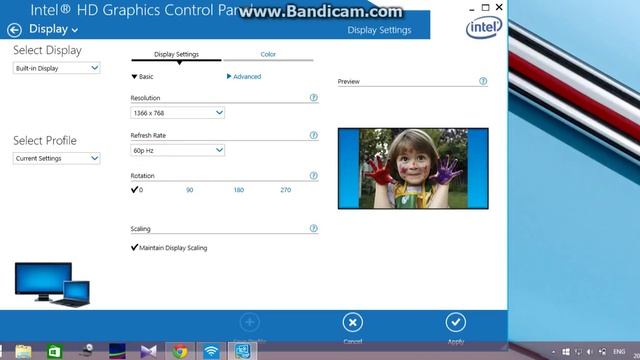Go back using the circled arrow icon
The height and width of the screenshot is (360, 640).
tap(14, 30)
